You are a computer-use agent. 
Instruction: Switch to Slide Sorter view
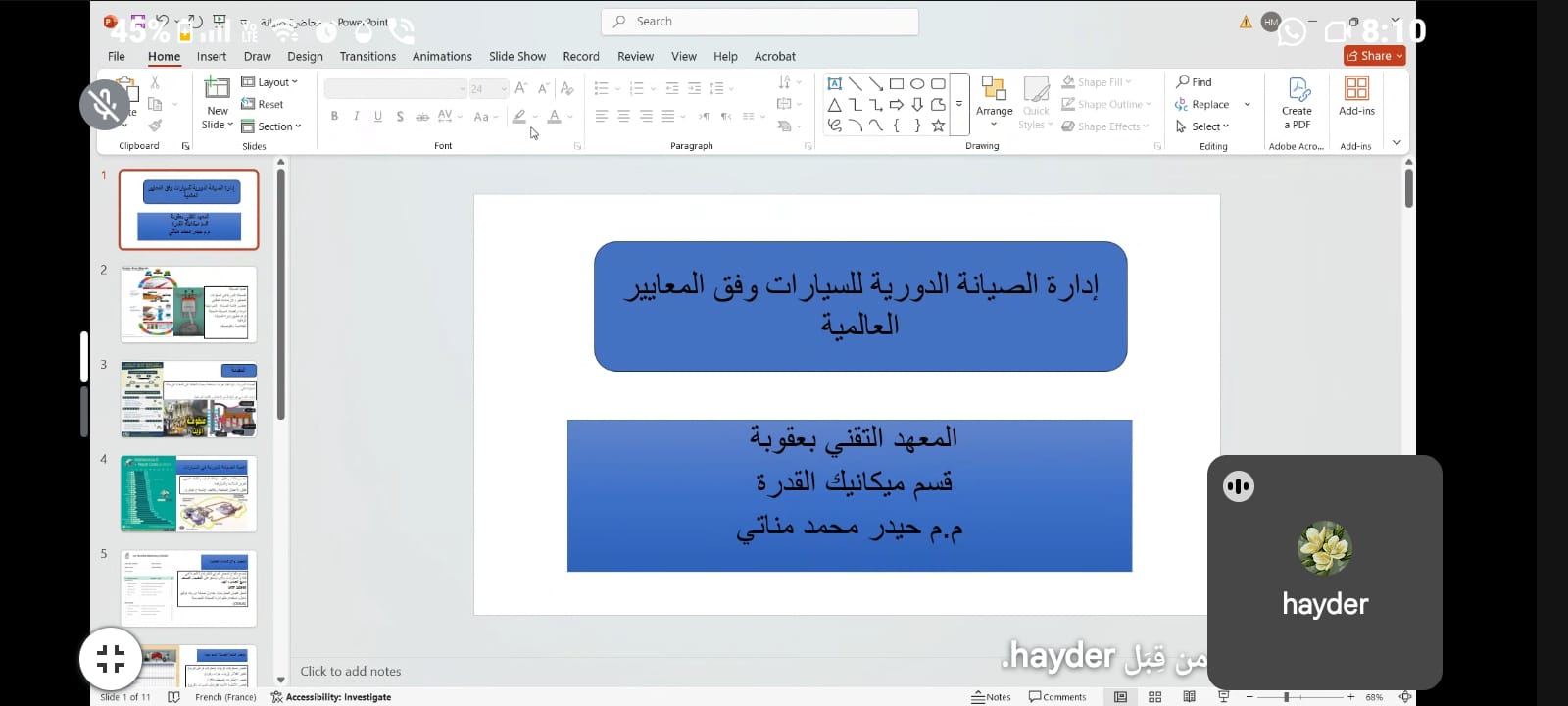1154,697
